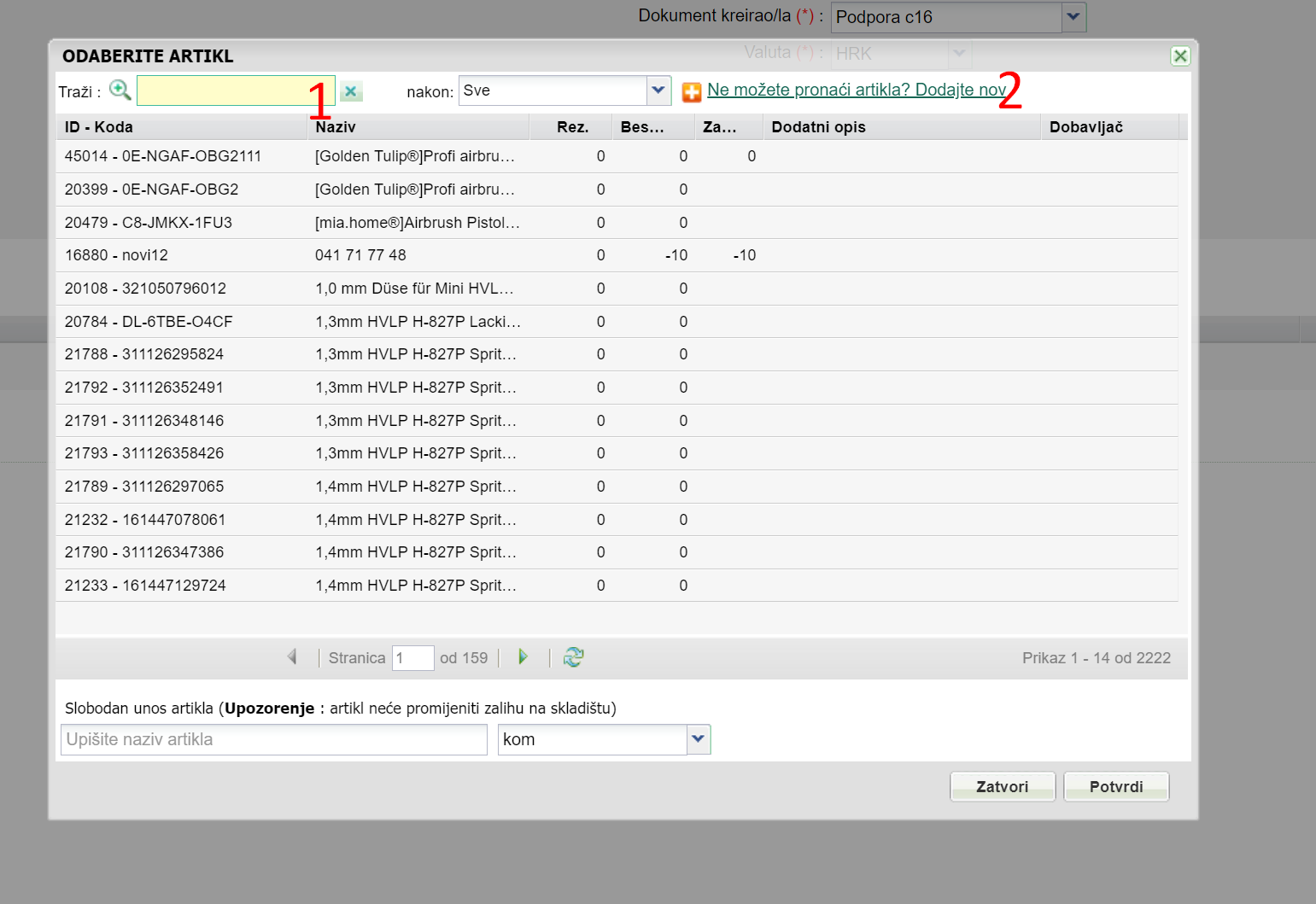Viewport: 1316px width, 904px height.
Task: Refresh the article list
Action: [x=574, y=657]
